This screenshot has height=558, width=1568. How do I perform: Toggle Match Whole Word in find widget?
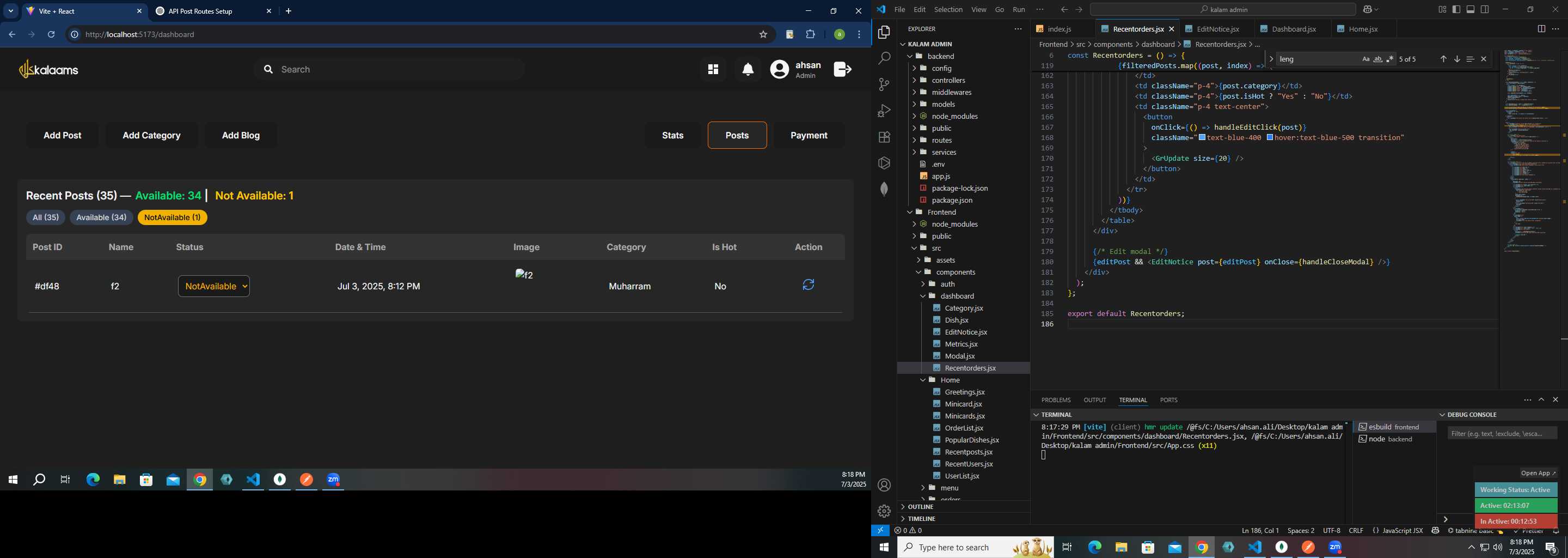[x=1378, y=59]
